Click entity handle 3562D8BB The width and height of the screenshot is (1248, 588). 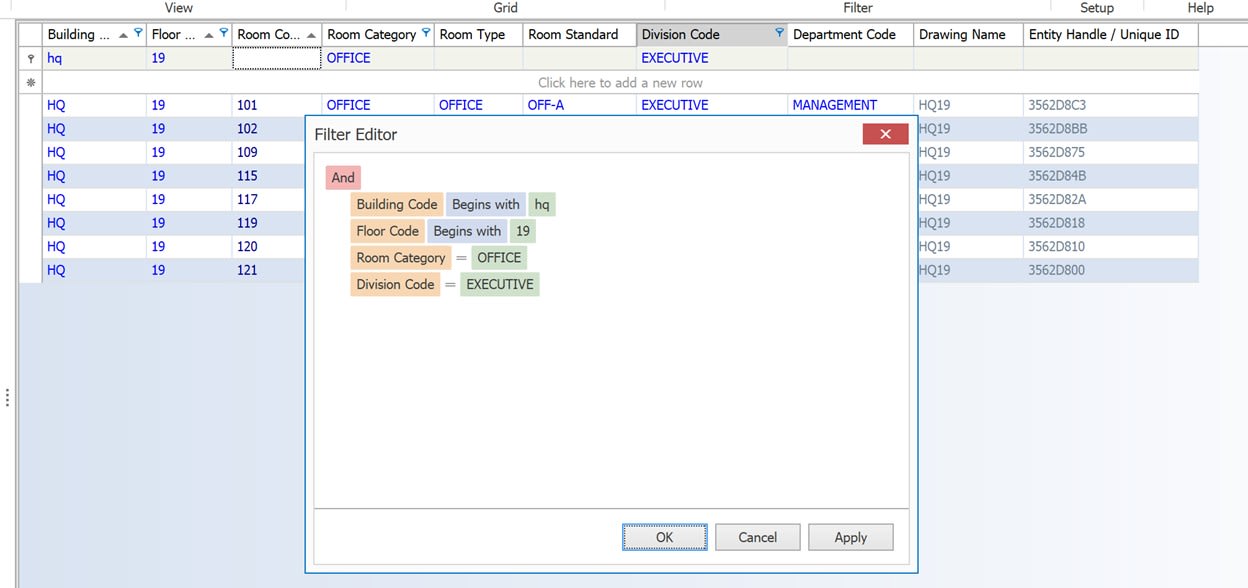point(1110,128)
